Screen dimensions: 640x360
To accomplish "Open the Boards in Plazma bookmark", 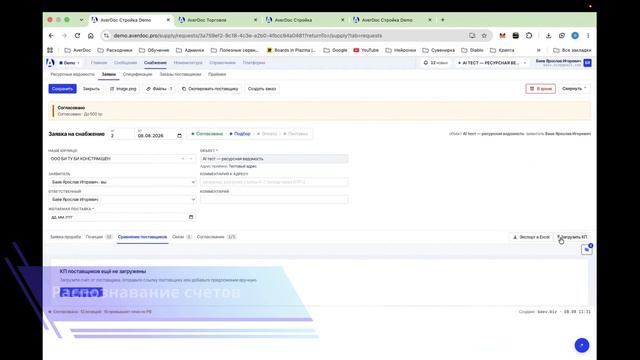I will (291, 50).
